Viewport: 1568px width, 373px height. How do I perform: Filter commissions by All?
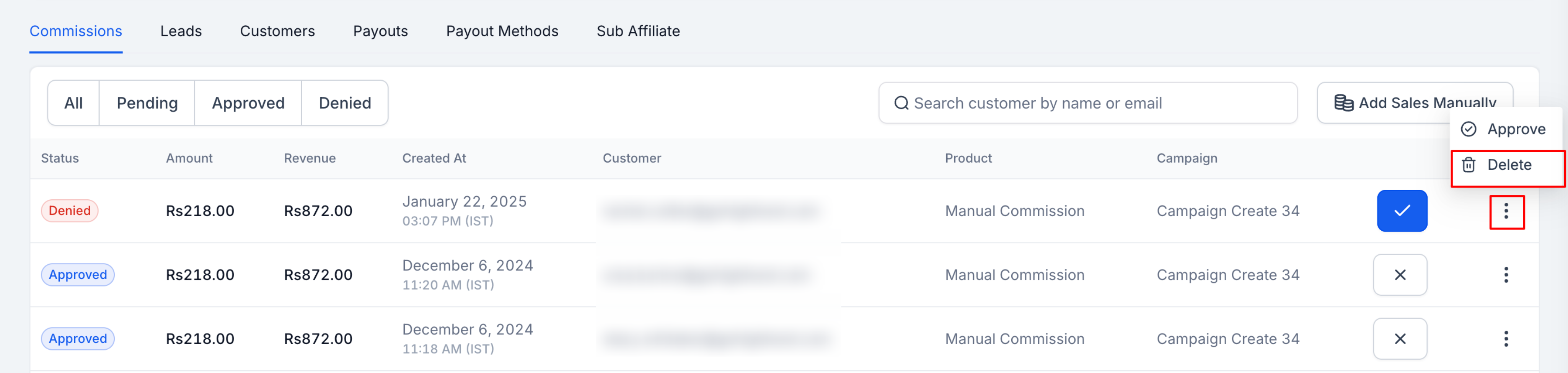(73, 103)
